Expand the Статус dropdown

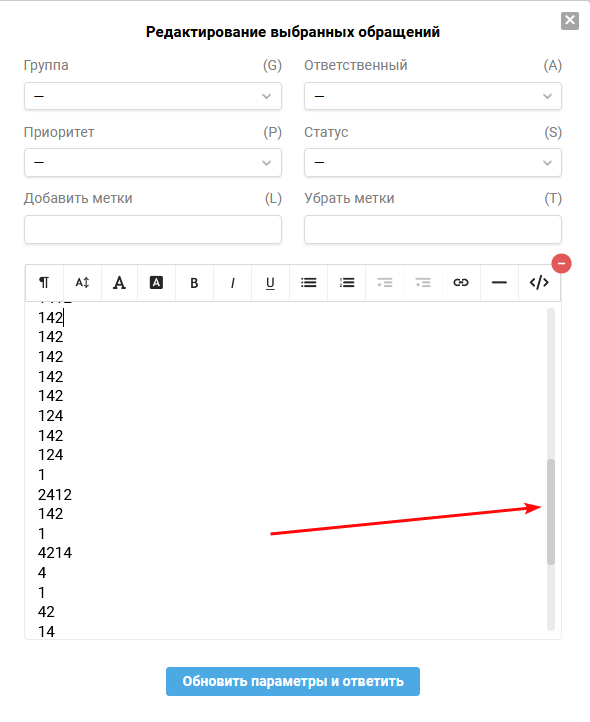pyautogui.click(x=433, y=163)
